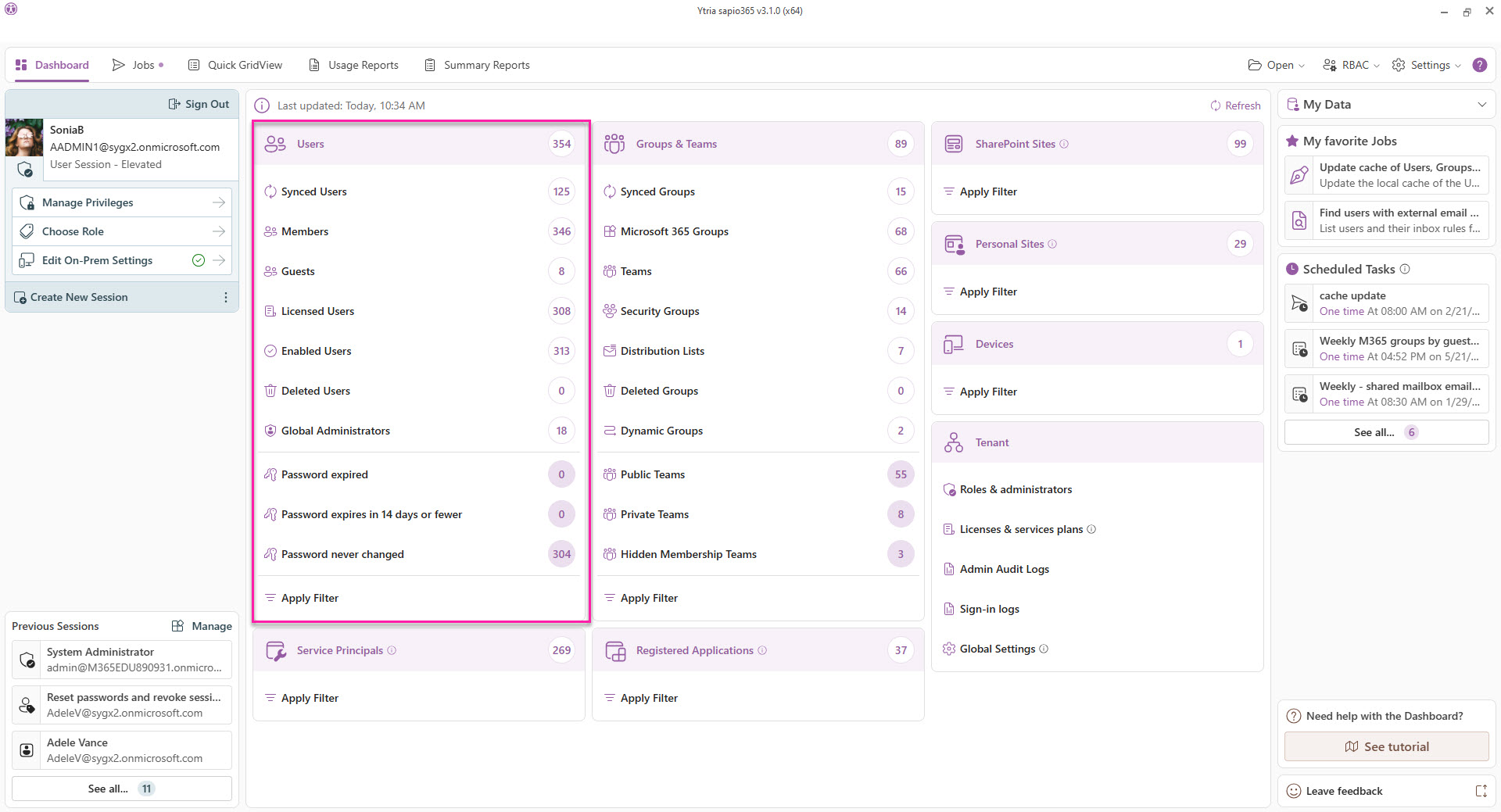This screenshot has height=812, width=1501.
Task: Click the purple help question mark icon
Action: pos(1479,65)
